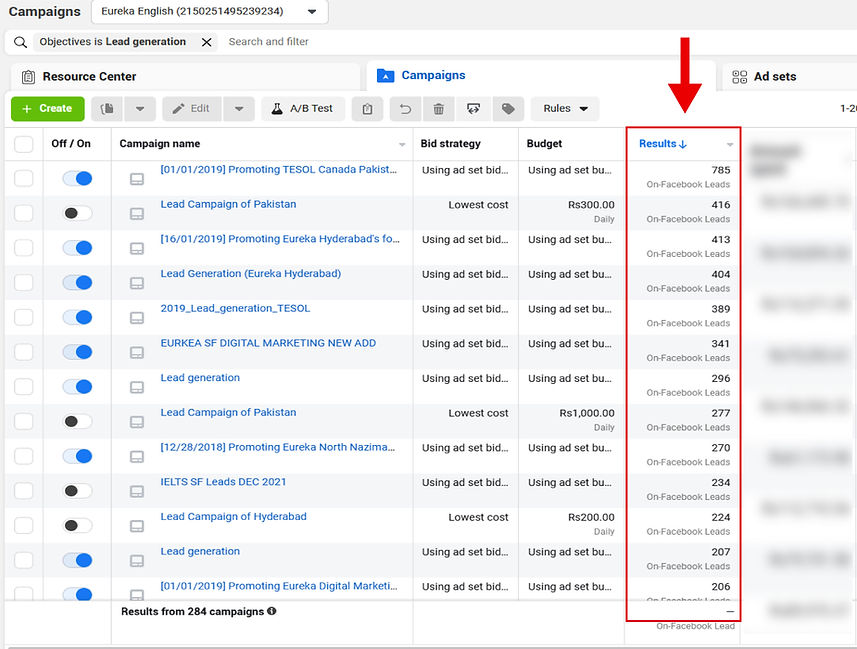Switch to Ad sets tab
This screenshot has height=649, width=857.
tap(790, 77)
